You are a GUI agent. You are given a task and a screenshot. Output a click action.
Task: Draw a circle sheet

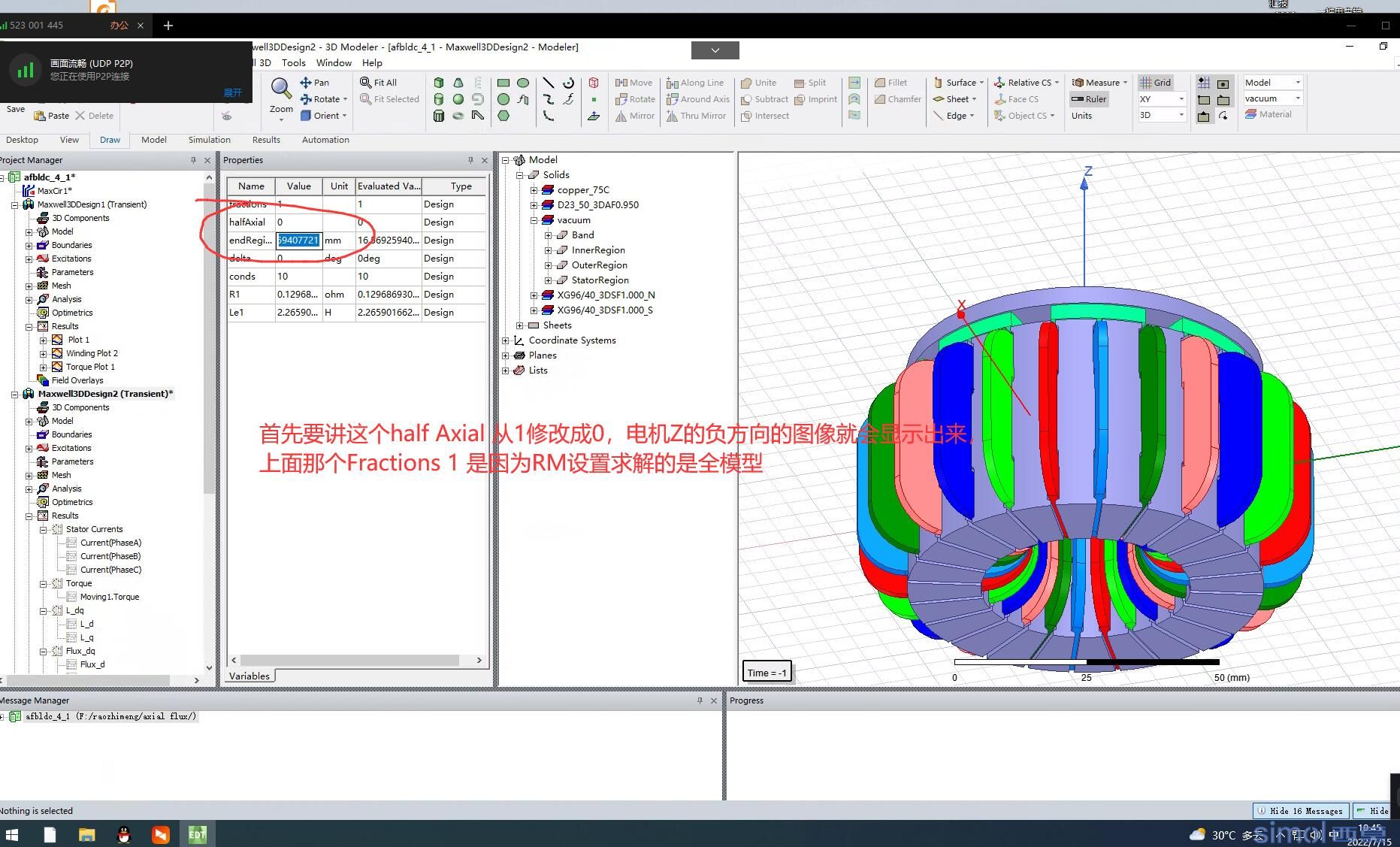pyautogui.click(x=503, y=99)
